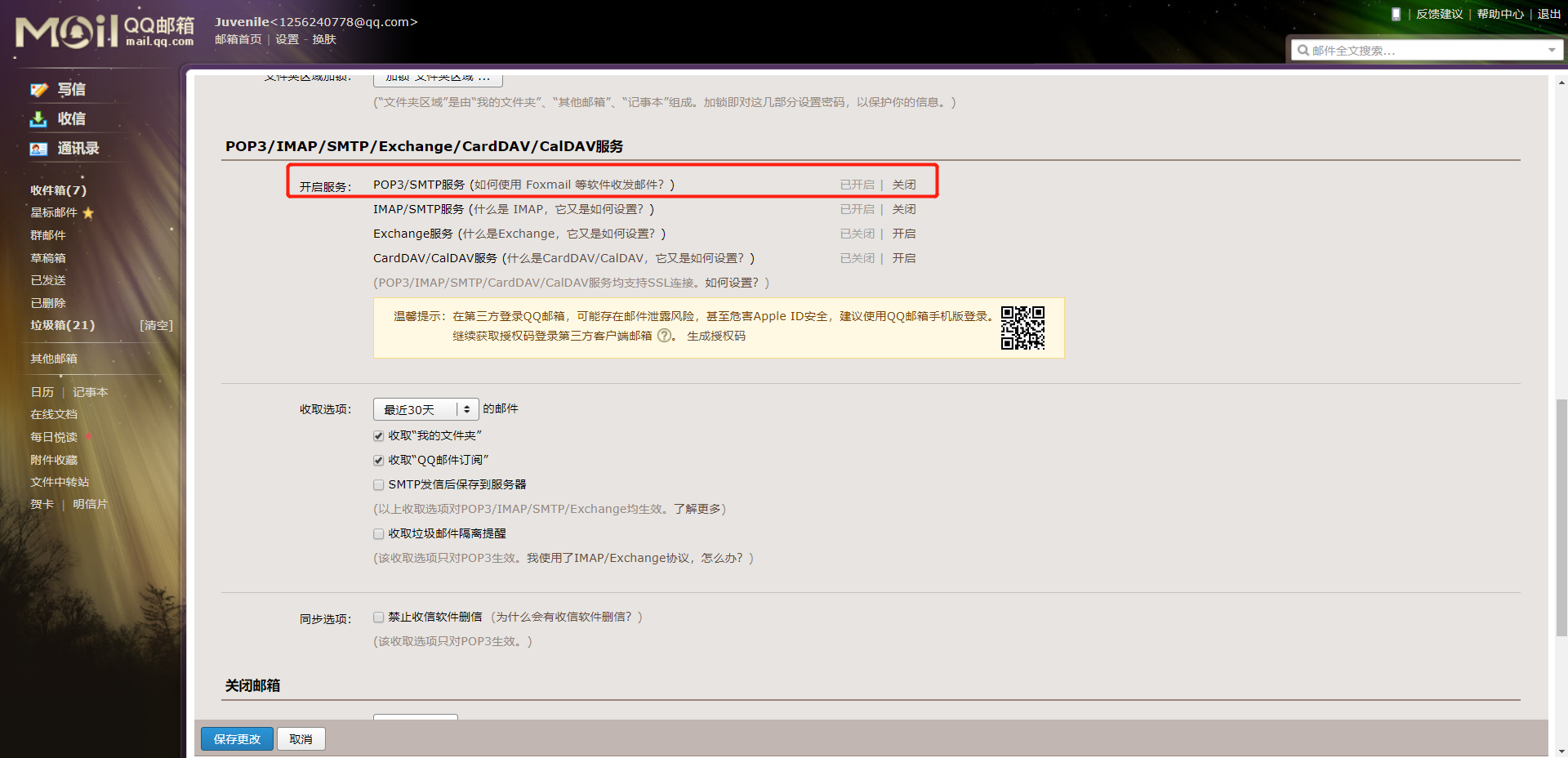This screenshot has width=1568, height=758.
Task: Enable SMTP发信后保存到服务器 checkbox
Action: click(x=378, y=484)
